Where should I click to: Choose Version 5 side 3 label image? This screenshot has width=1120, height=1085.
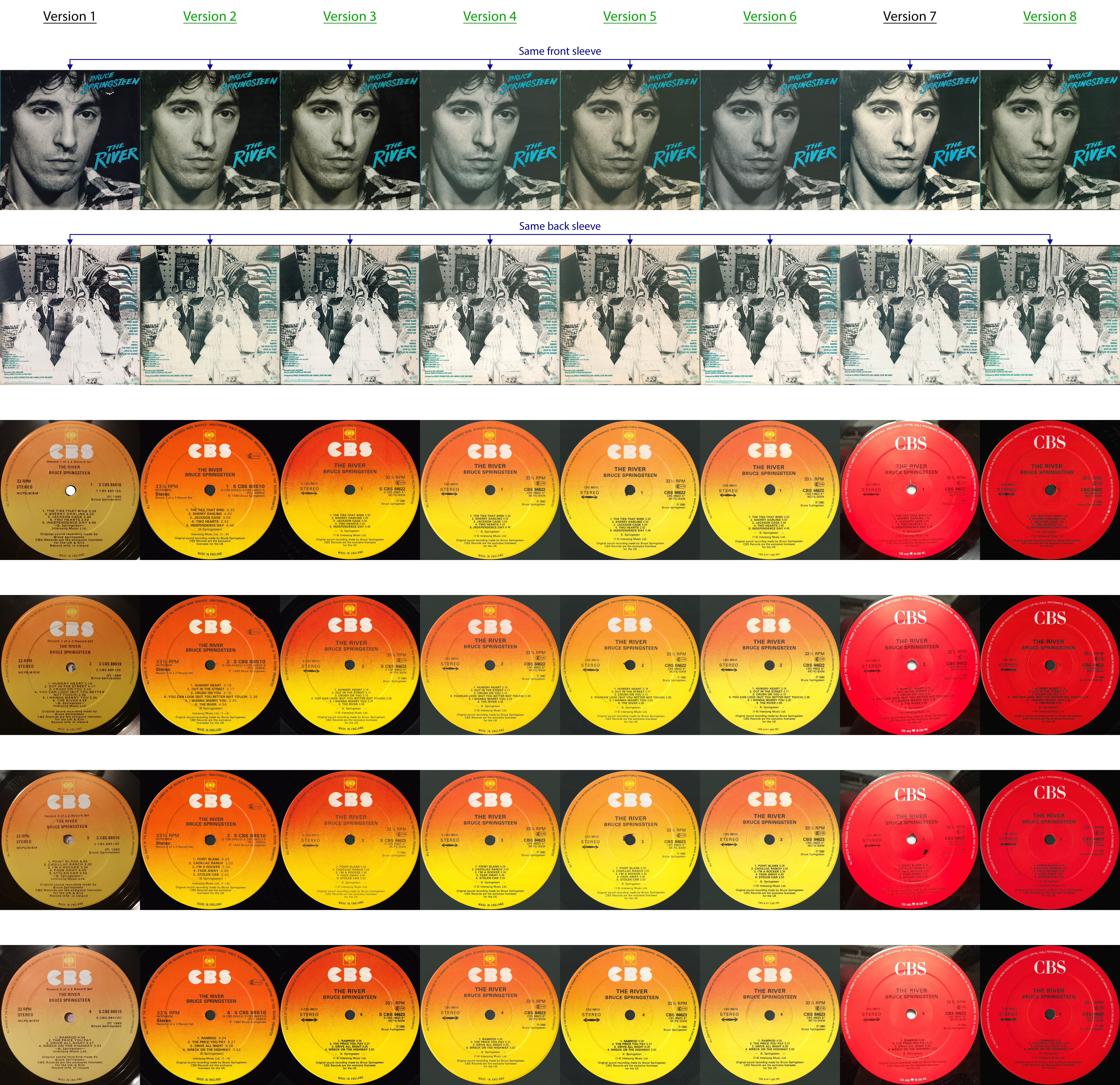630,840
